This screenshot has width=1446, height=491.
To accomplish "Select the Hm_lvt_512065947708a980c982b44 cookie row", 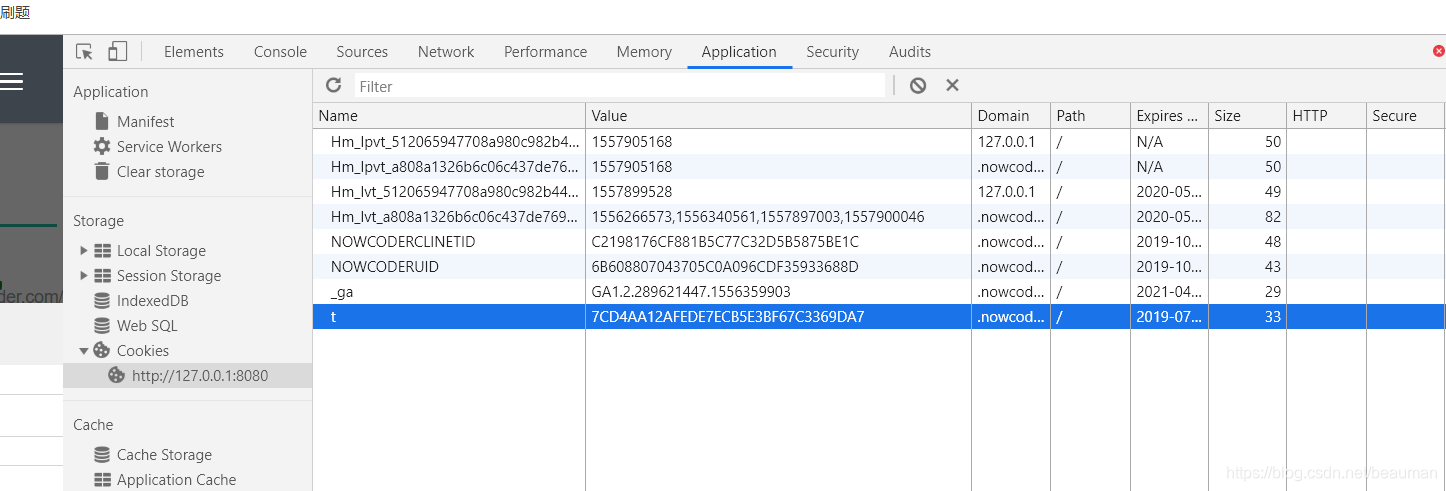I will coord(878,192).
